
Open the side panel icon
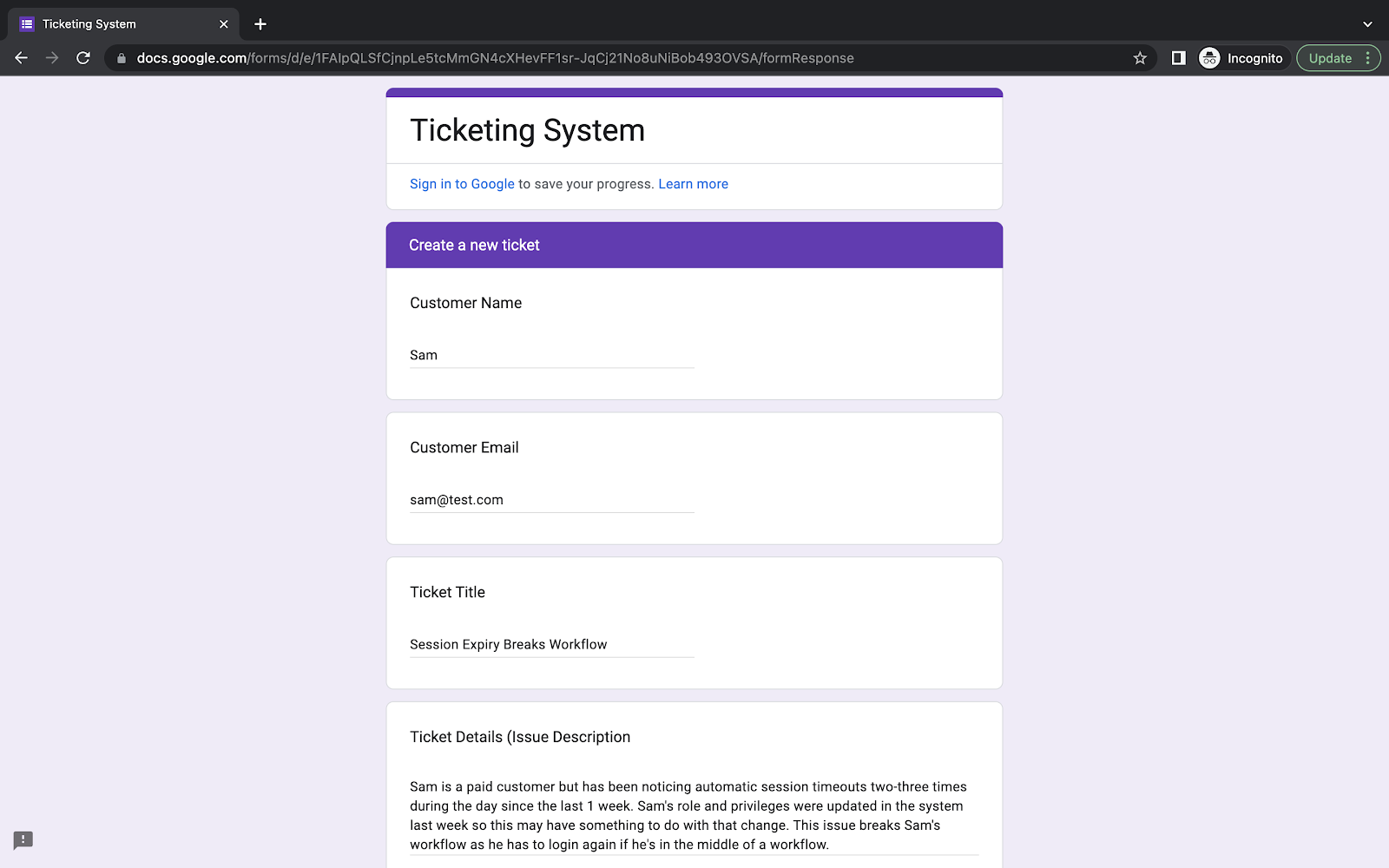coord(1178,58)
